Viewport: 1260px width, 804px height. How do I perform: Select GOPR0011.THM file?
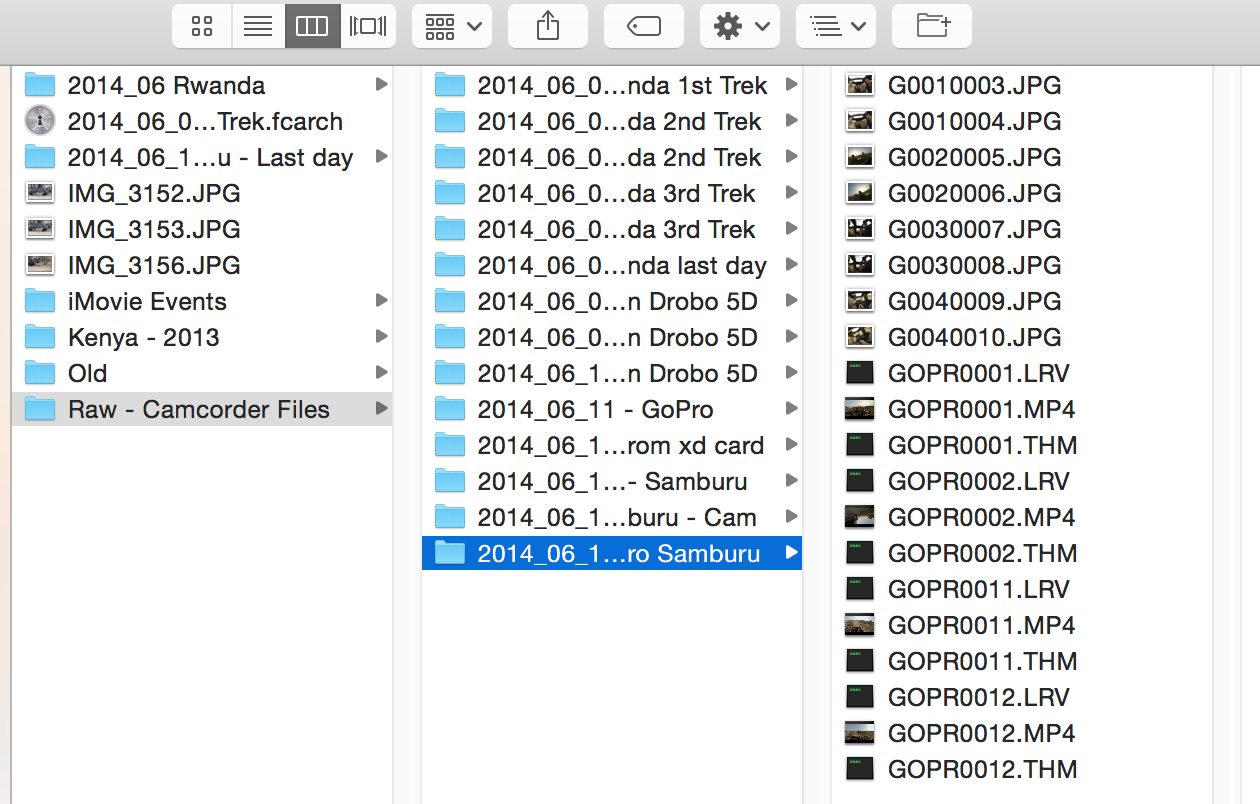[1022, 661]
